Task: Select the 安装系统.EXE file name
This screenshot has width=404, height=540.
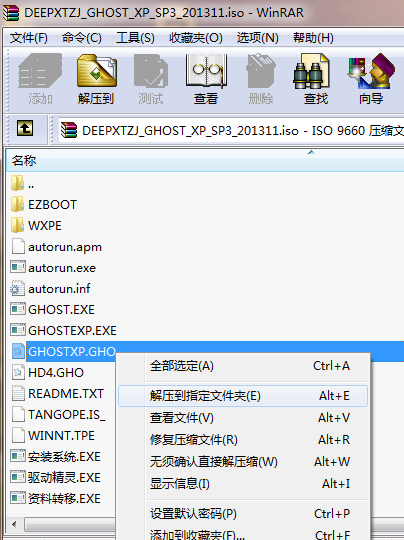Action: (64, 457)
